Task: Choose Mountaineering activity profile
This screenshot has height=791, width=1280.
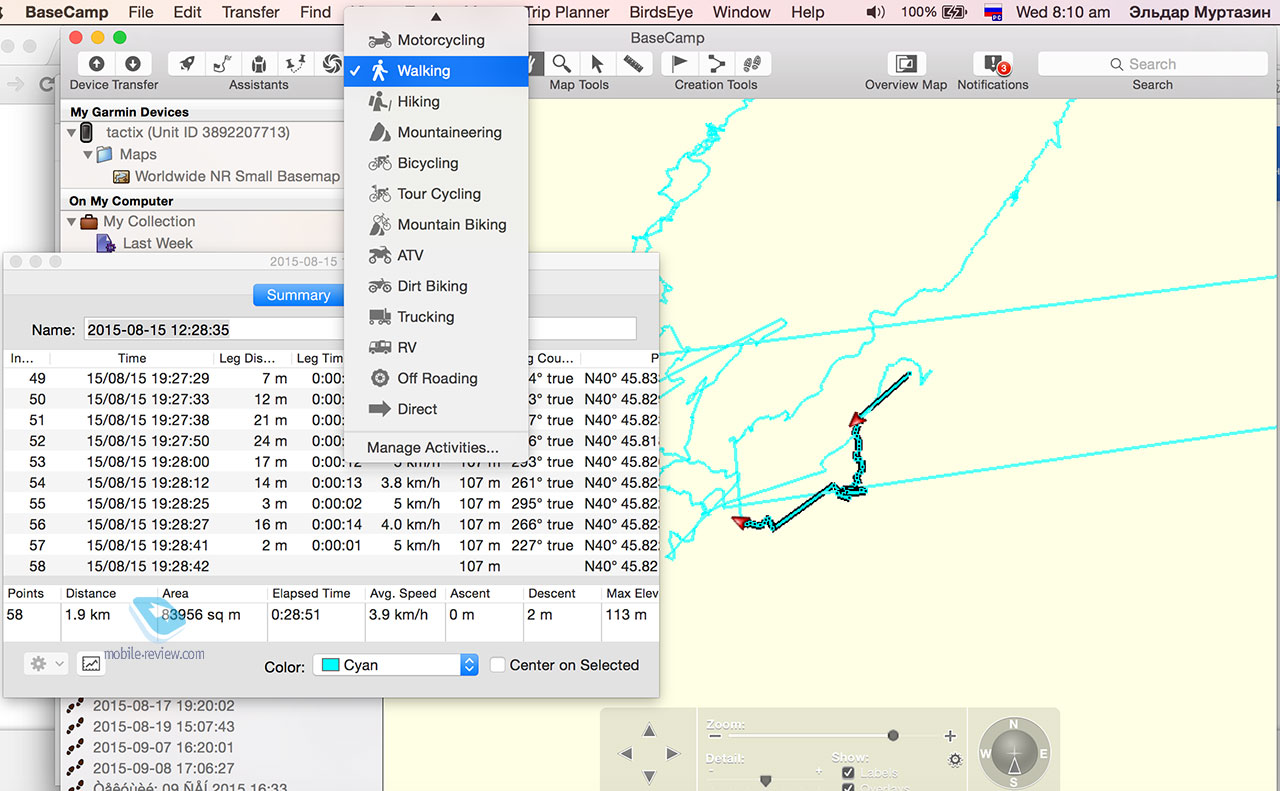Action: [435, 132]
